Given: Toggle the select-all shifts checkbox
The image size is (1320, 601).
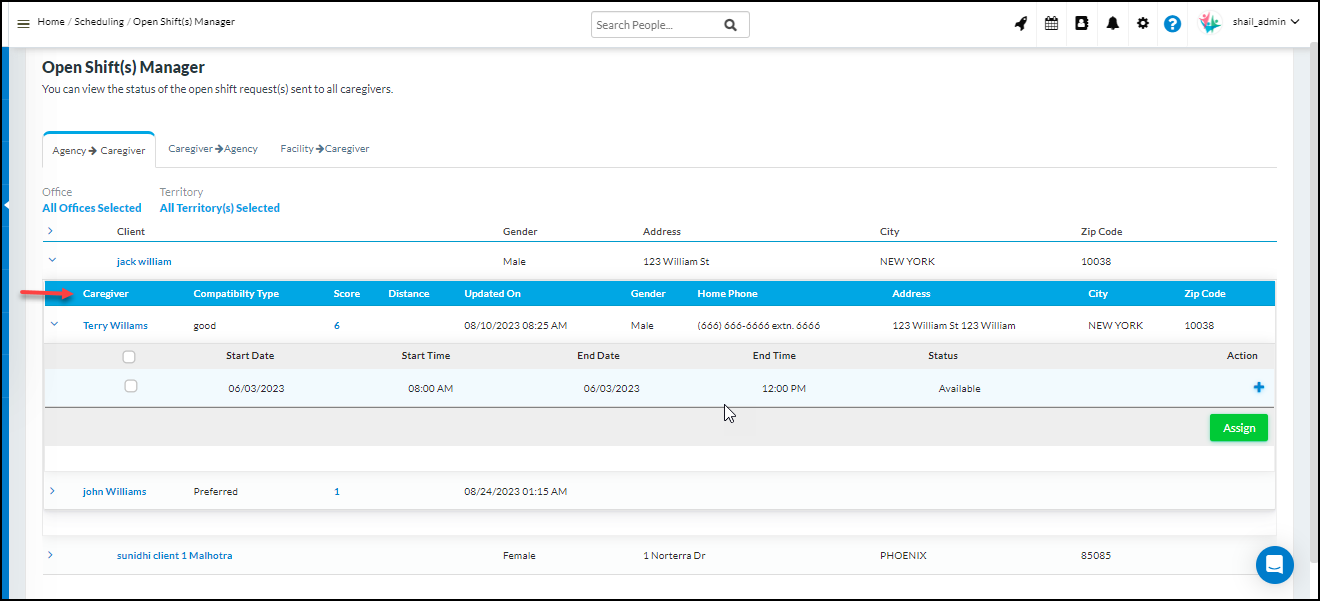Looking at the screenshot, I should coord(128,355).
